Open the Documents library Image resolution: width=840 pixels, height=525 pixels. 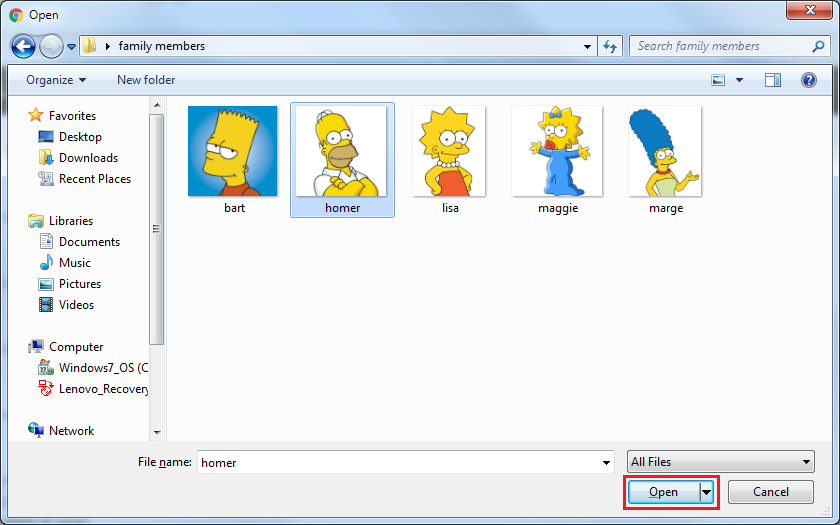pyautogui.click(x=89, y=242)
